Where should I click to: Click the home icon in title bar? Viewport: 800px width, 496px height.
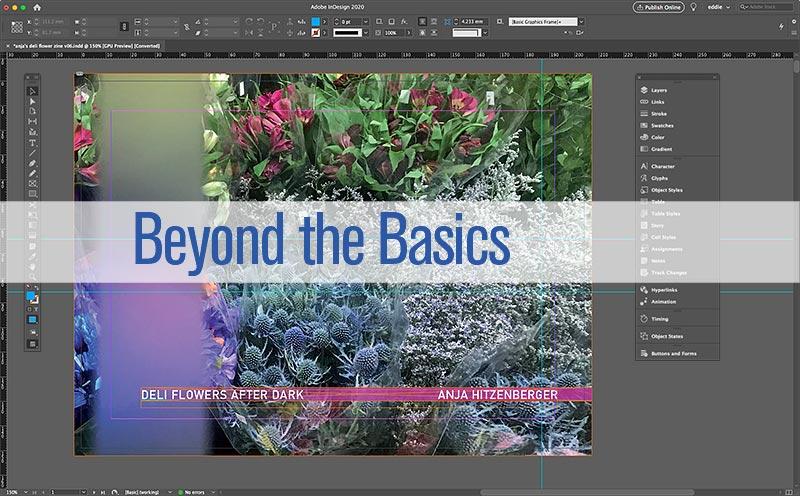(x=38, y=7)
